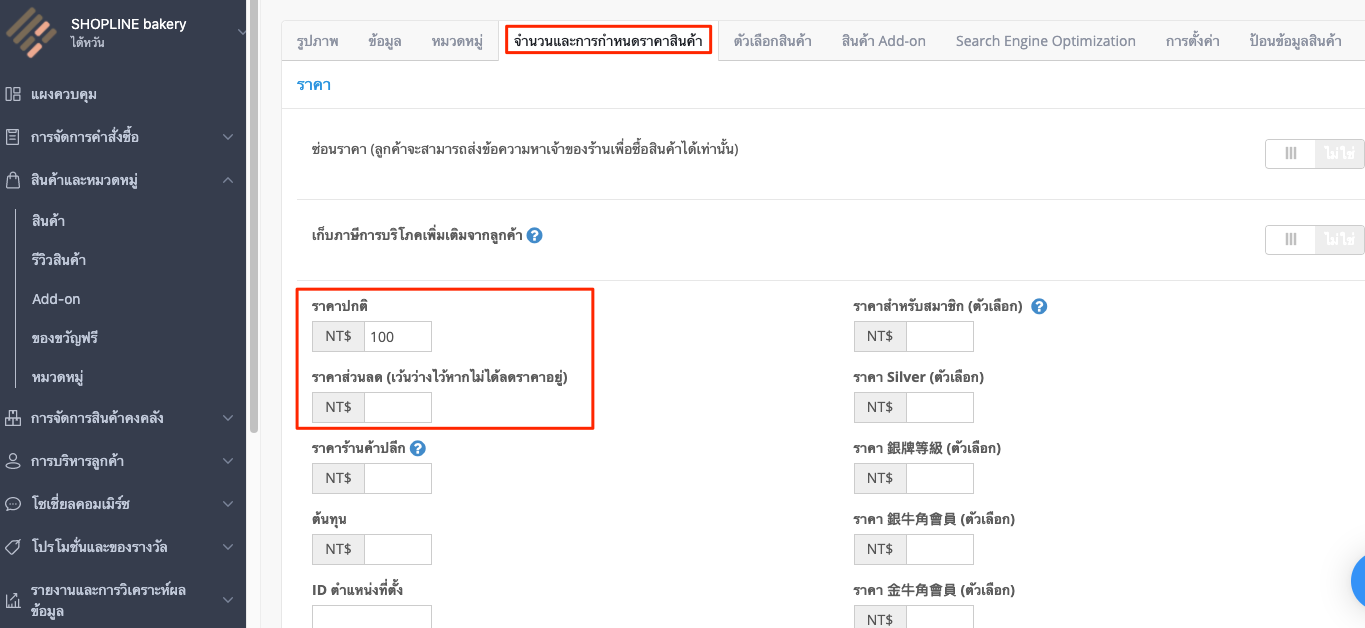This screenshot has height=628, width=1365.
Task: Open ของขวัญฟรี in the sidebar
Action: 64,338
